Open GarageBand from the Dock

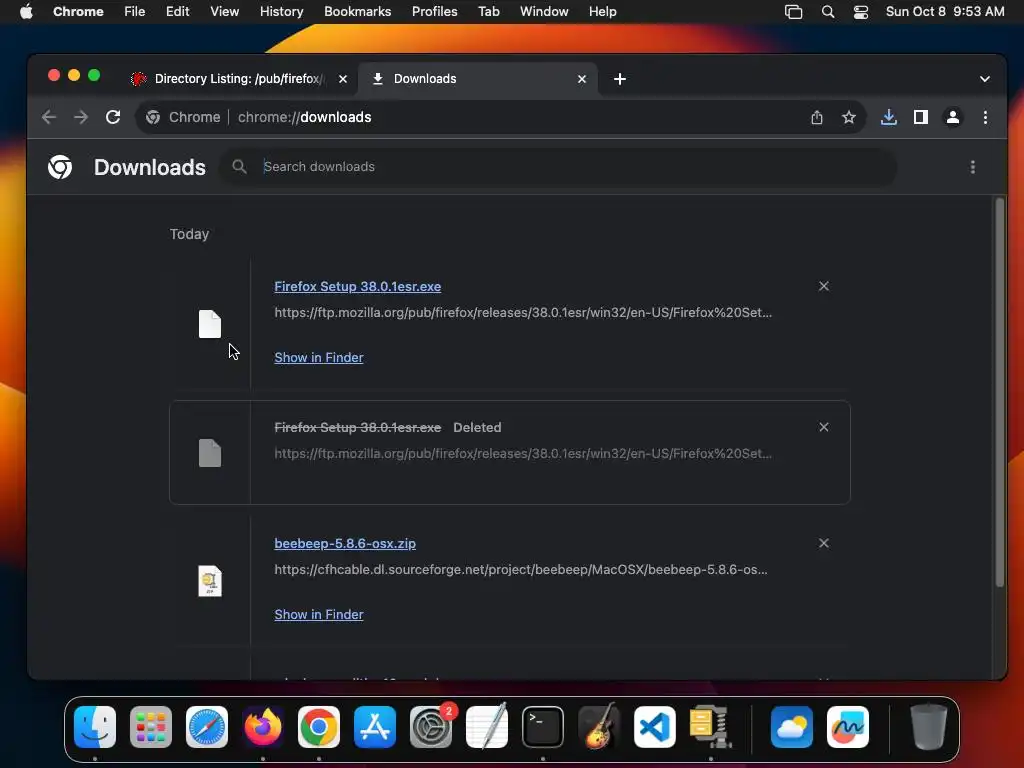pyautogui.click(x=599, y=727)
